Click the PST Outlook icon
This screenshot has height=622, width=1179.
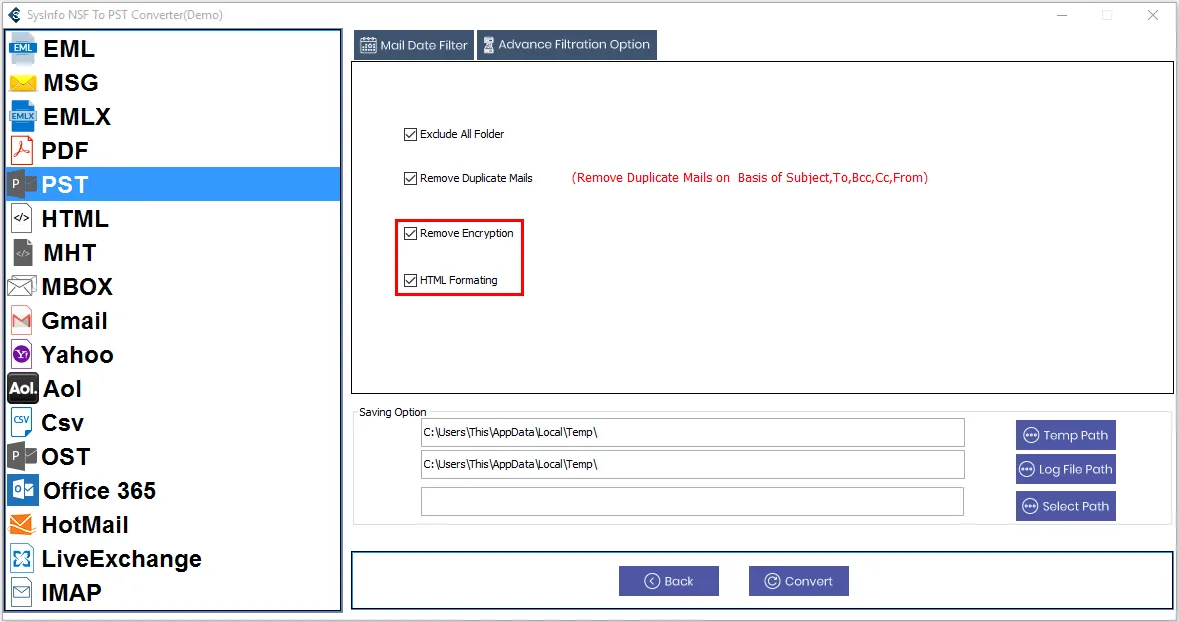(22, 184)
